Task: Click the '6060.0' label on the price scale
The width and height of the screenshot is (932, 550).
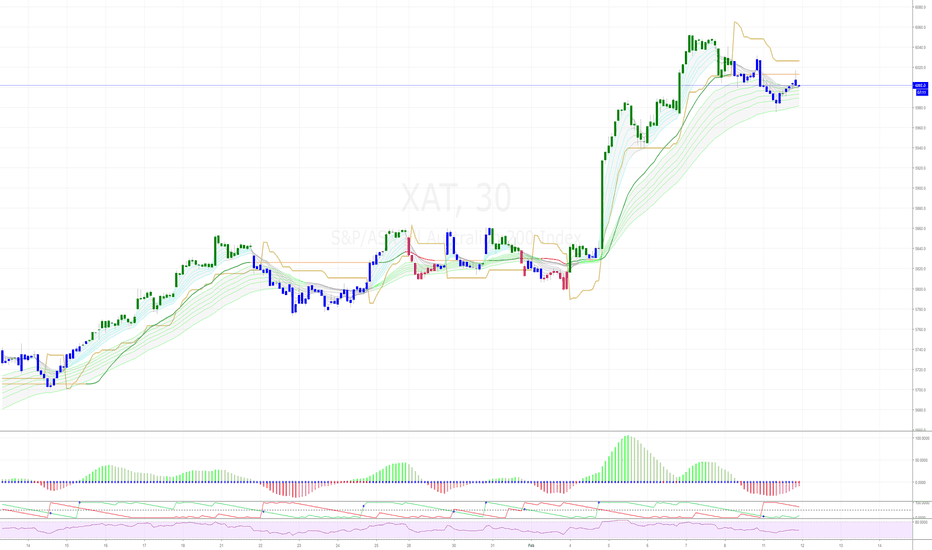Action: [x=920, y=27]
